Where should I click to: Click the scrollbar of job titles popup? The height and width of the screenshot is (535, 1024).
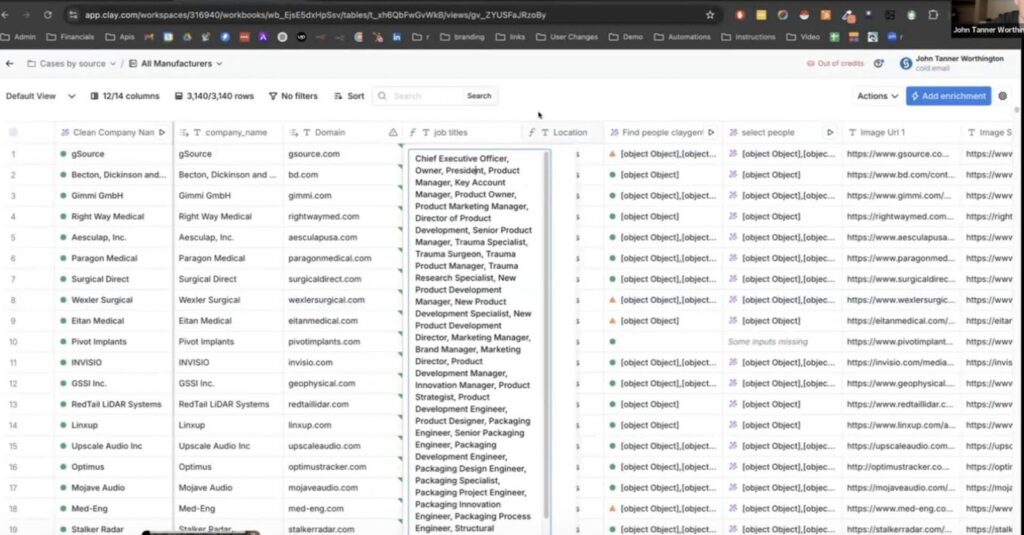pos(546,336)
